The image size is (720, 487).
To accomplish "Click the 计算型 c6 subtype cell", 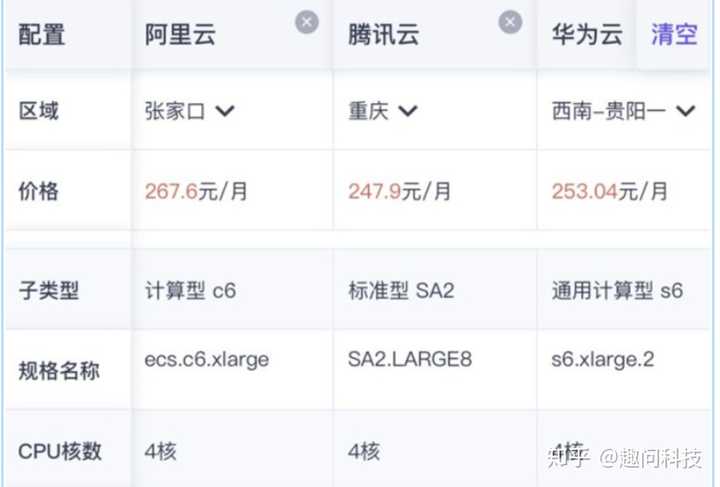I will [x=191, y=292].
